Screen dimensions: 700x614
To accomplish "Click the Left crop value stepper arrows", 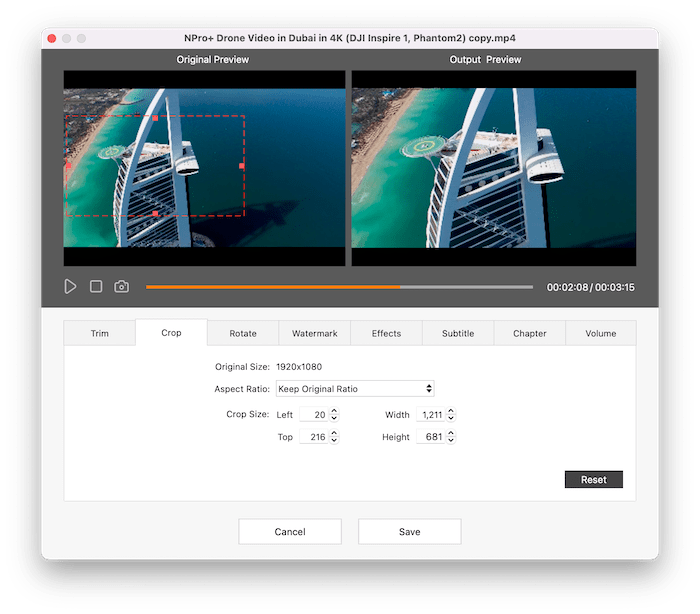I will (x=334, y=414).
